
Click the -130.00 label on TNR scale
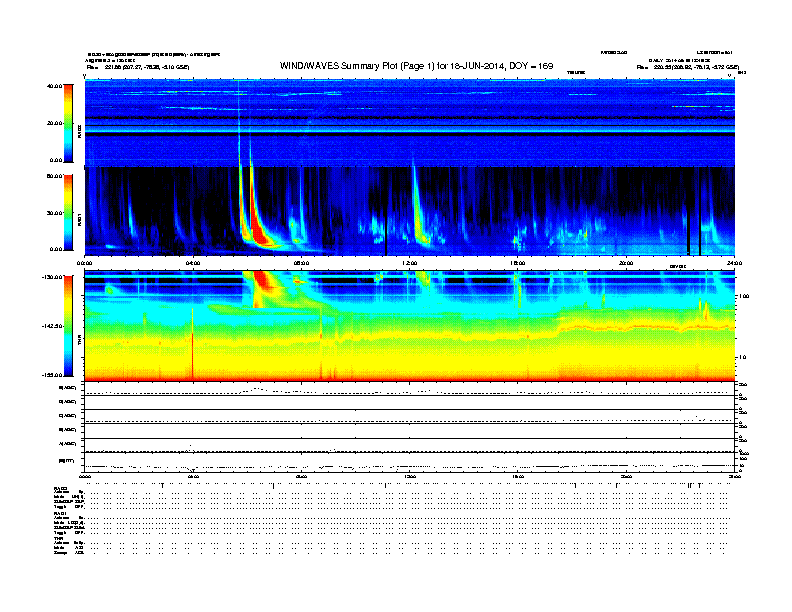(53, 277)
